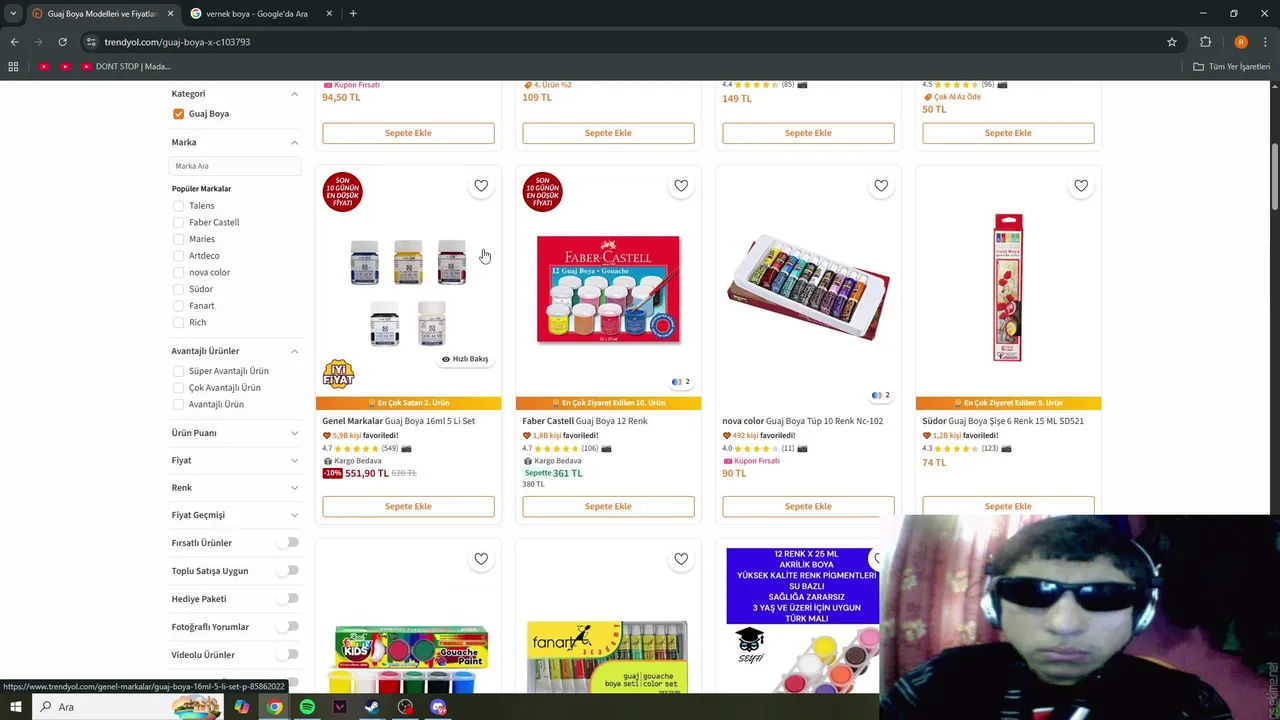The height and width of the screenshot is (720, 1280).
Task: Add Faber Castell 12 Renk to cart
Action: coord(608,506)
